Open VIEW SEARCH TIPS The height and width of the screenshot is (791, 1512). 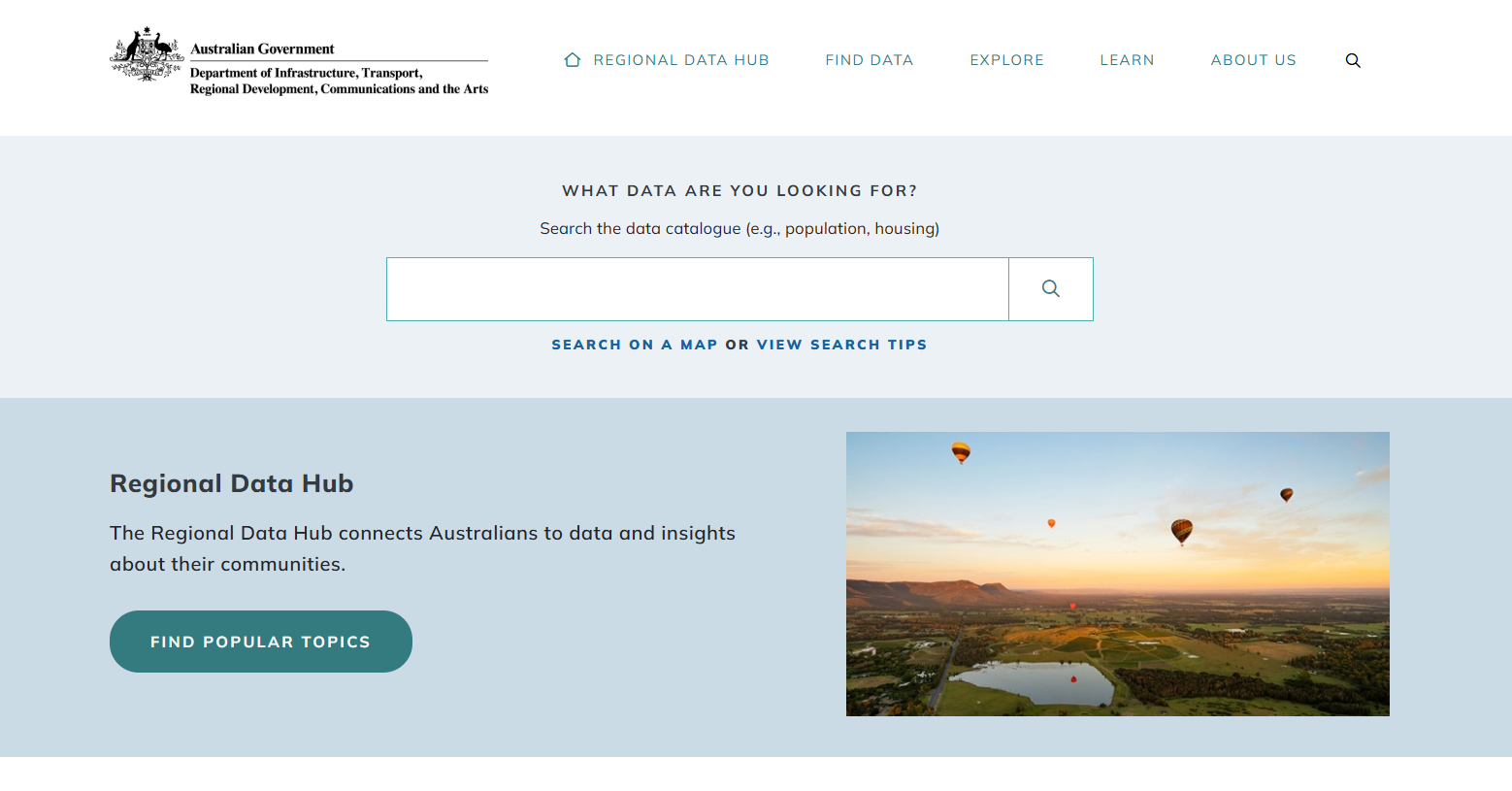click(x=840, y=345)
